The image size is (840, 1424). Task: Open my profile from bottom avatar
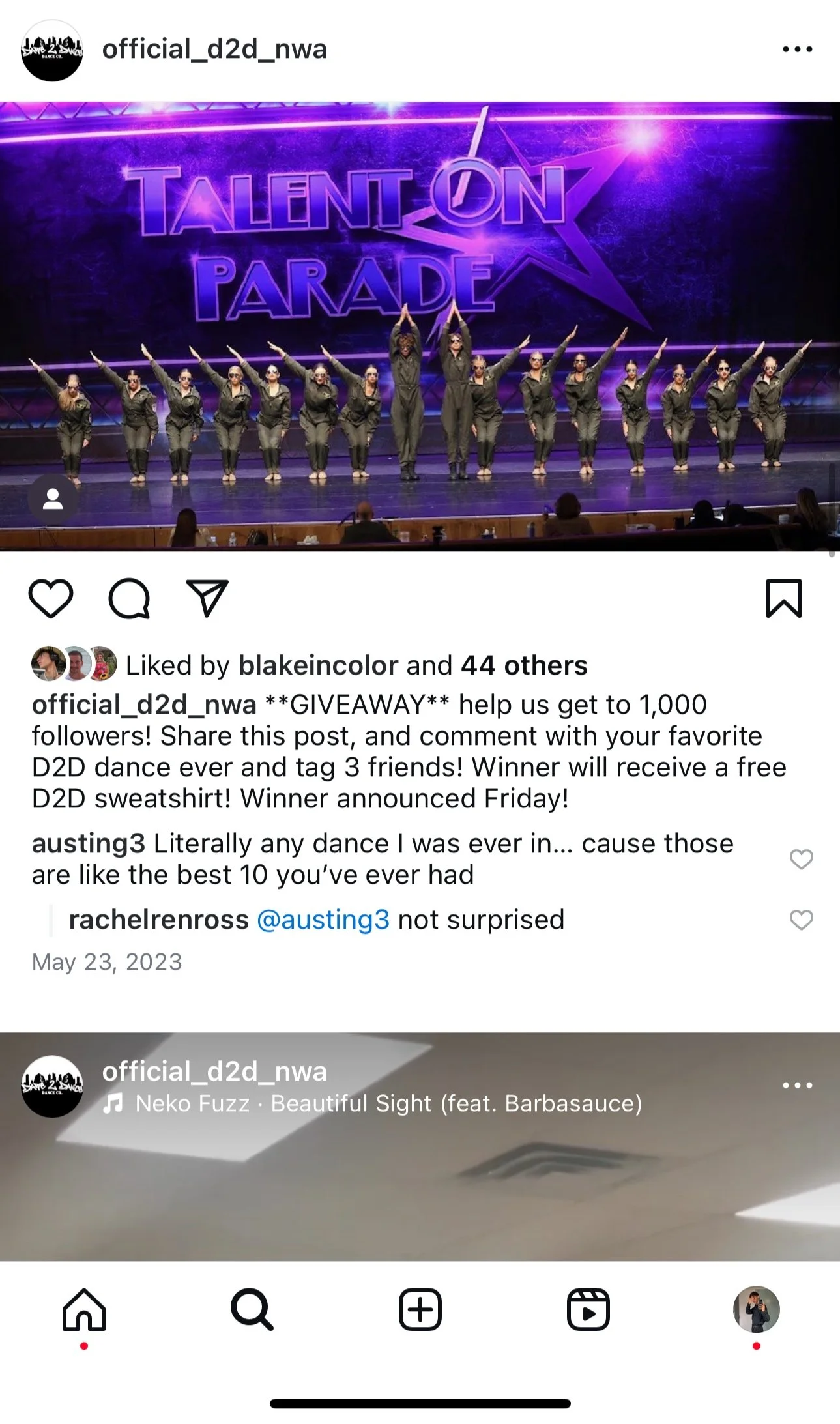coord(757,1309)
